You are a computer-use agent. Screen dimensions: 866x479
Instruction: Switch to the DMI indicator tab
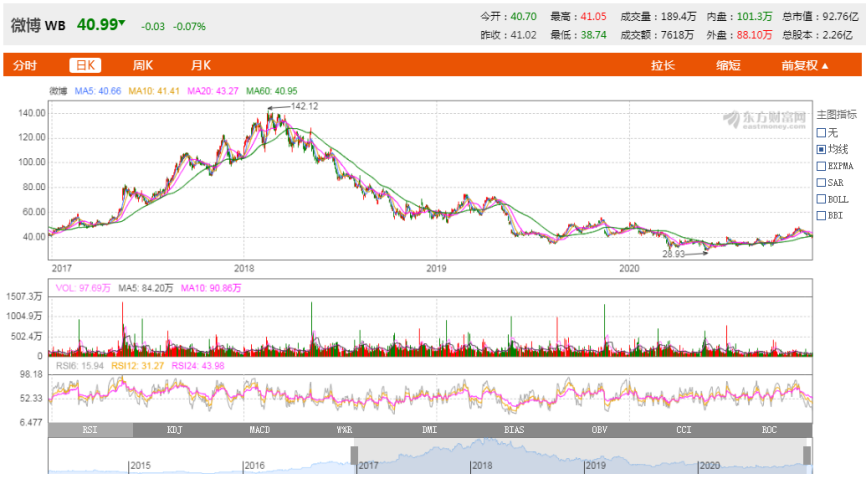point(430,430)
